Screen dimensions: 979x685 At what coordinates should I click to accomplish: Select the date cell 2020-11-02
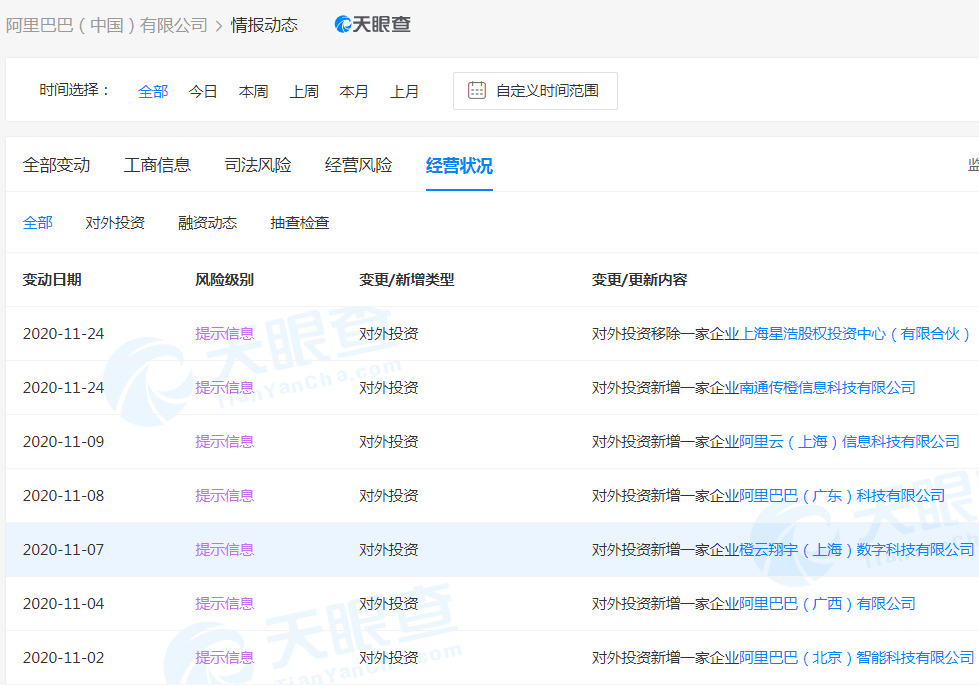[64, 658]
